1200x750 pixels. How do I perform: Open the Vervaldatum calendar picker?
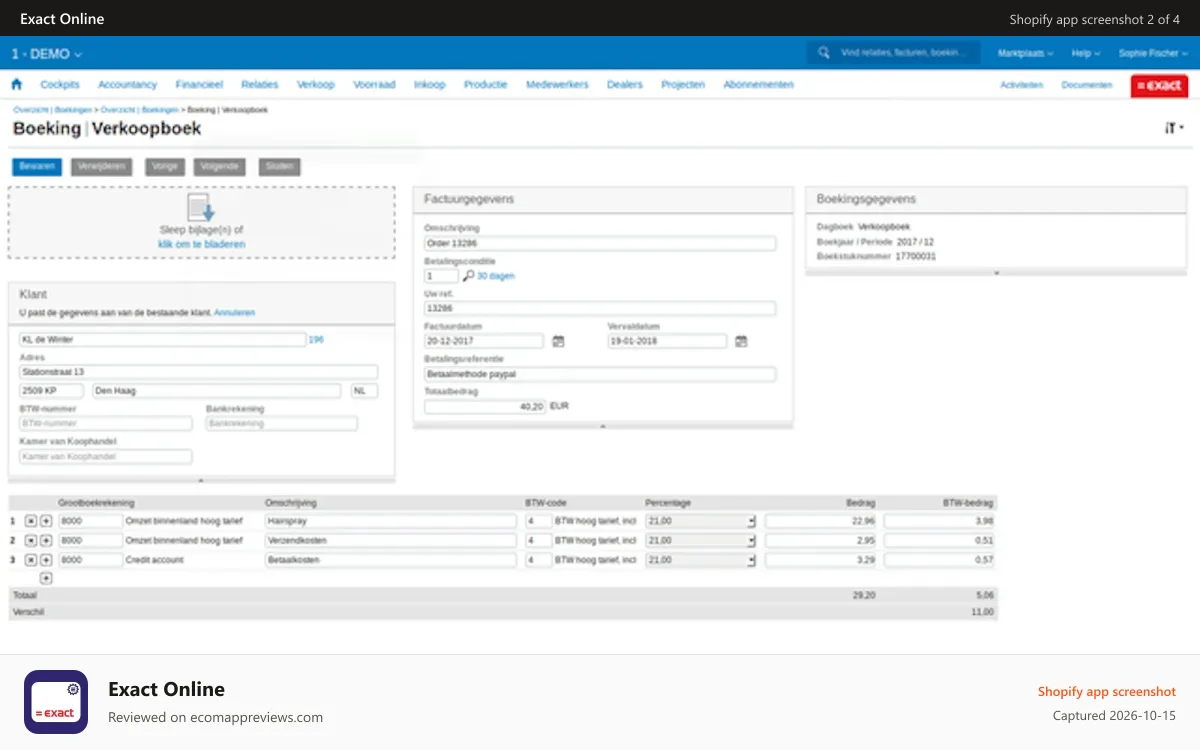(741, 341)
